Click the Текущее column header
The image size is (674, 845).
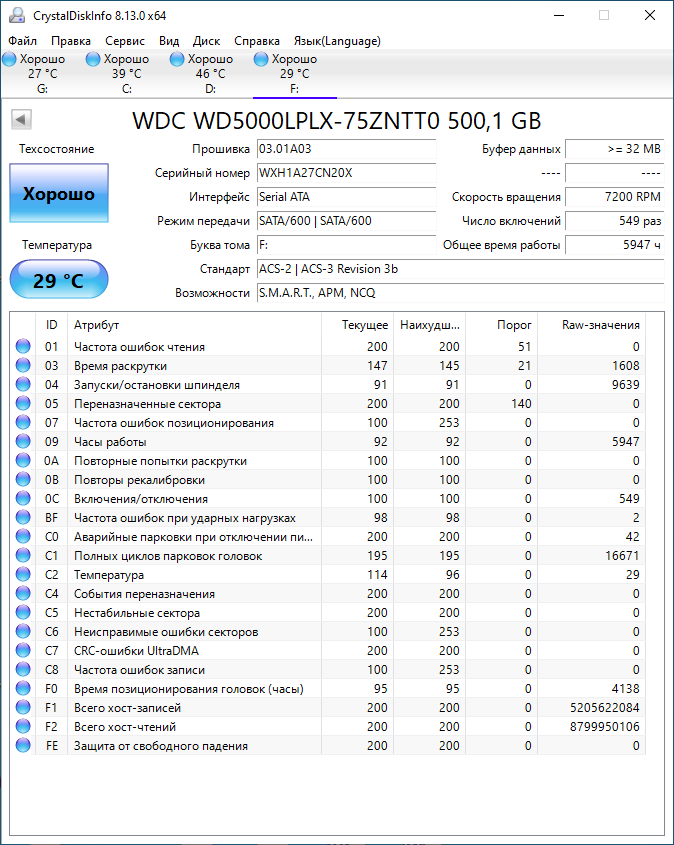(x=357, y=324)
